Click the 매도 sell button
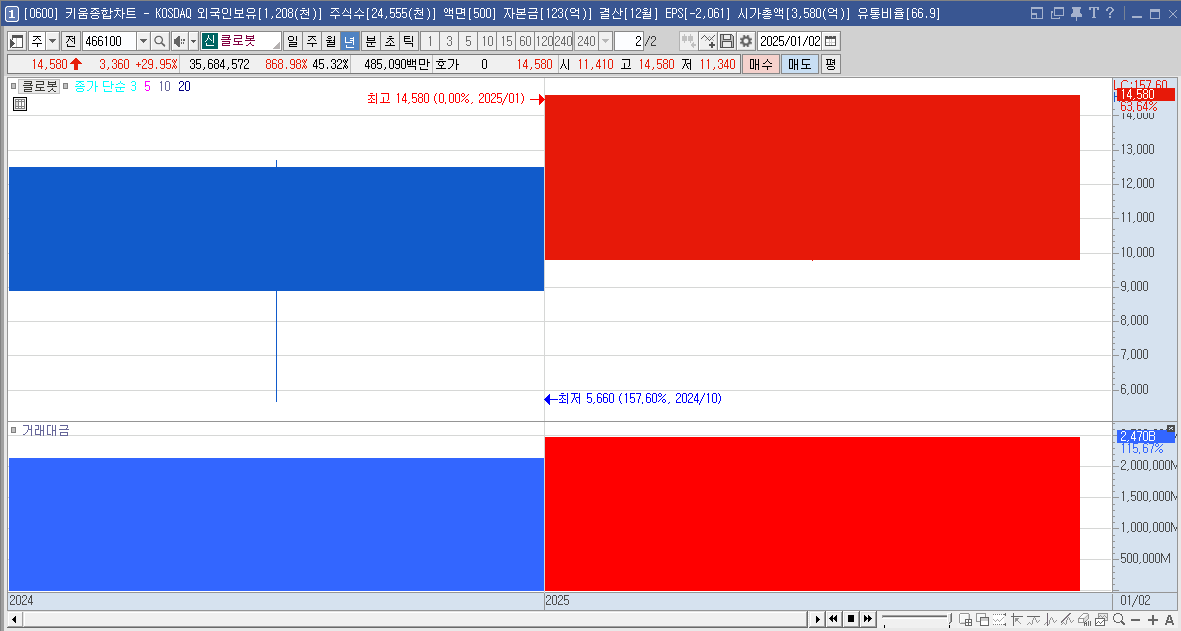This screenshot has width=1181, height=631. pos(799,65)
